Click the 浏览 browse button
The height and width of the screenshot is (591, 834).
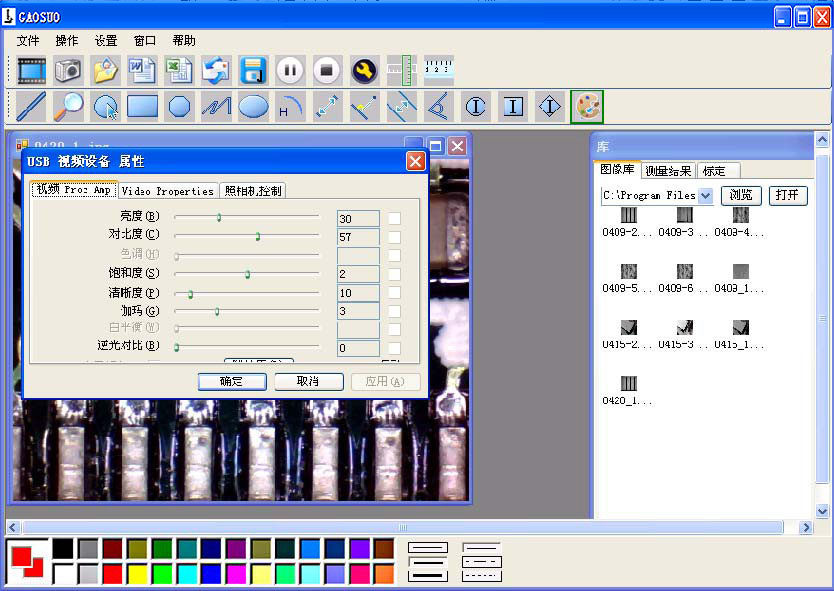(741, 195)
